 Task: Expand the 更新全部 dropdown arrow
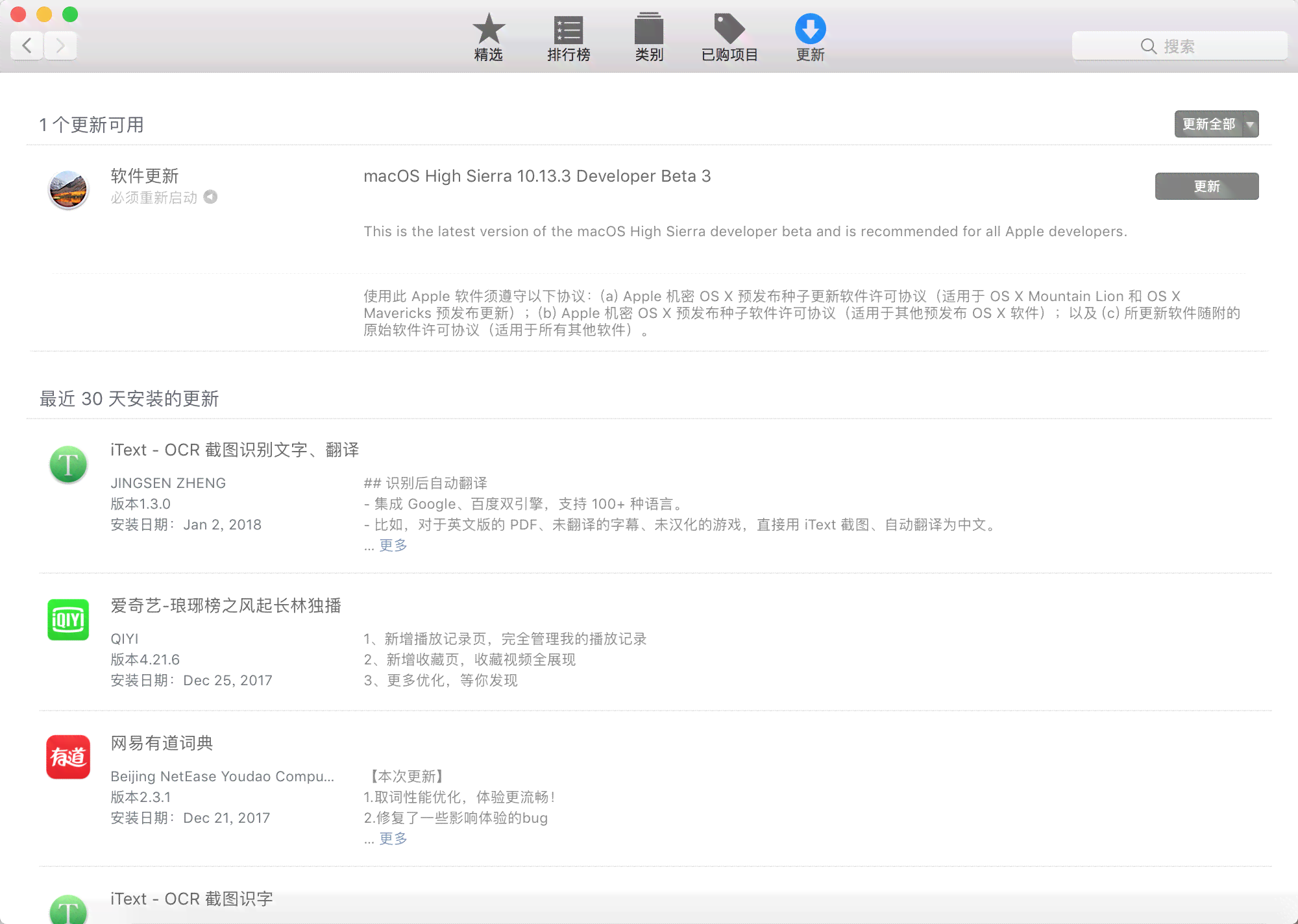pyautogui.click(x=1251, y=124)
